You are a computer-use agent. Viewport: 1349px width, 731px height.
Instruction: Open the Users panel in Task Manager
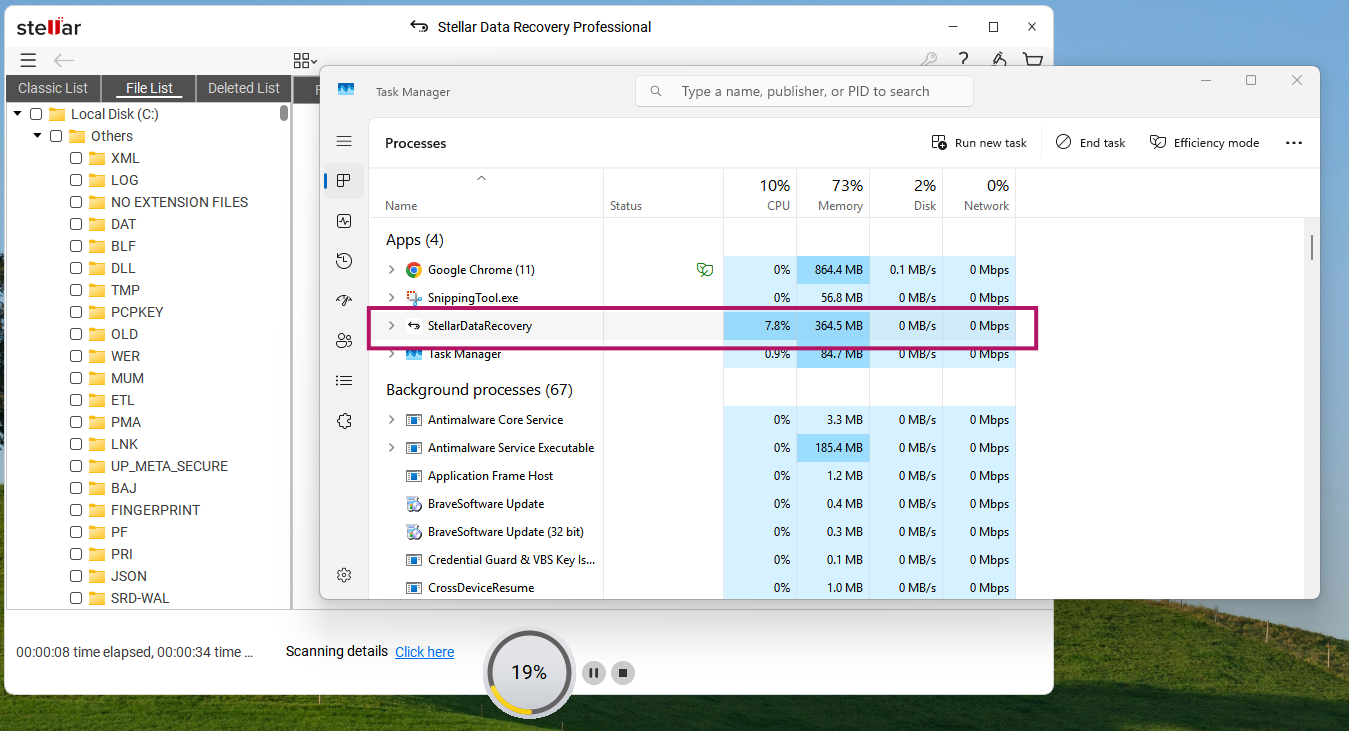344,340
